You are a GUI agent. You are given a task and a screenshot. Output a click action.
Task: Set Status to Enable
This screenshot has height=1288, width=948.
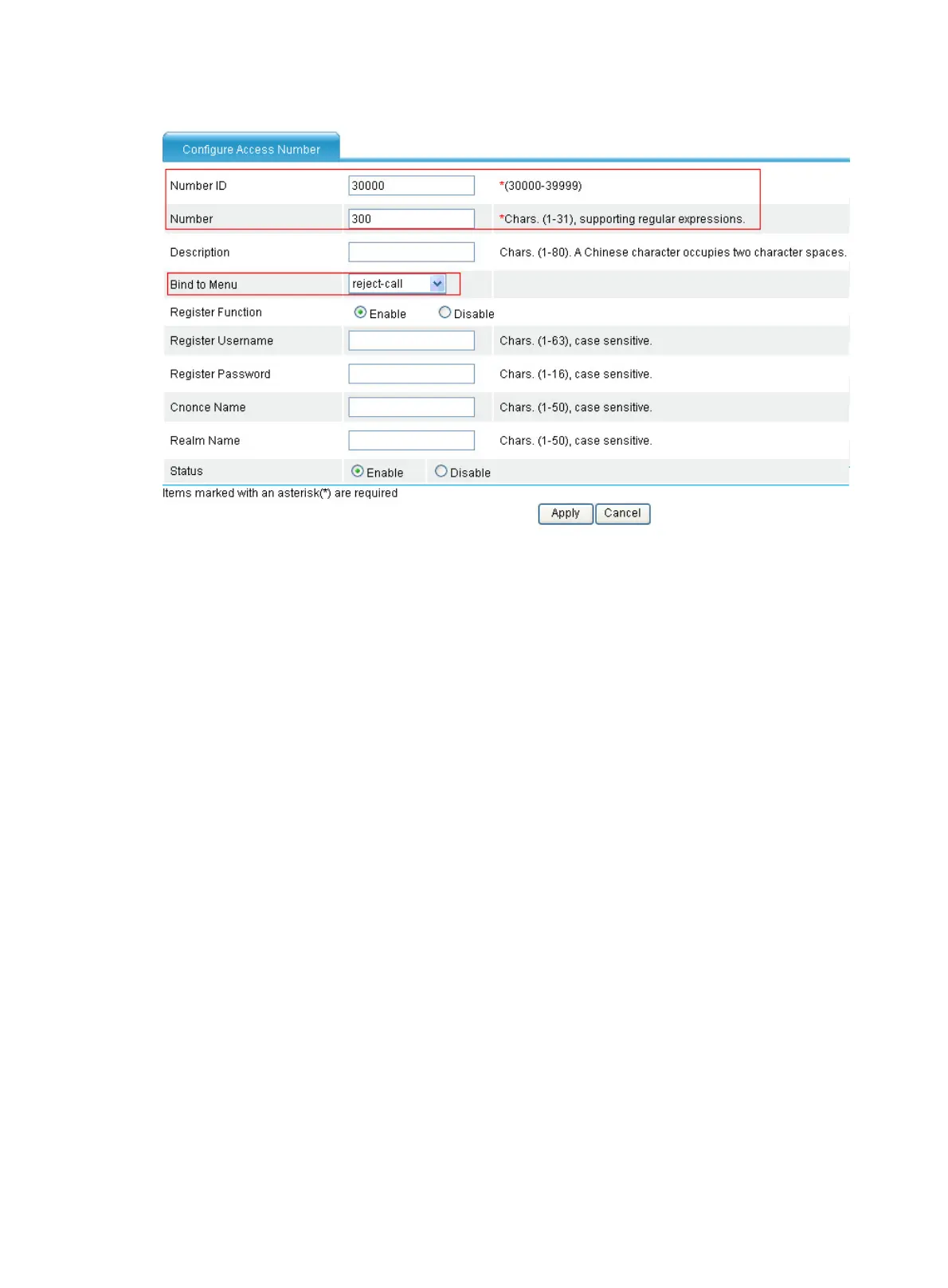(357, 471)
